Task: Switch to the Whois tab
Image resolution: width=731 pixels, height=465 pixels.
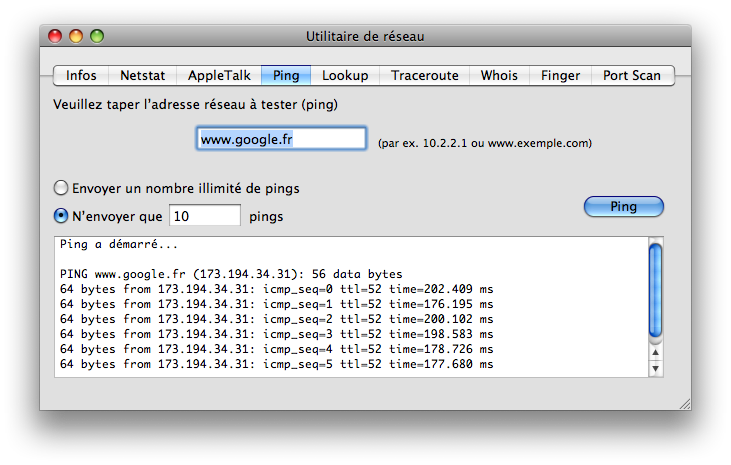Action: pyautogui.click(x=499, y=76)
